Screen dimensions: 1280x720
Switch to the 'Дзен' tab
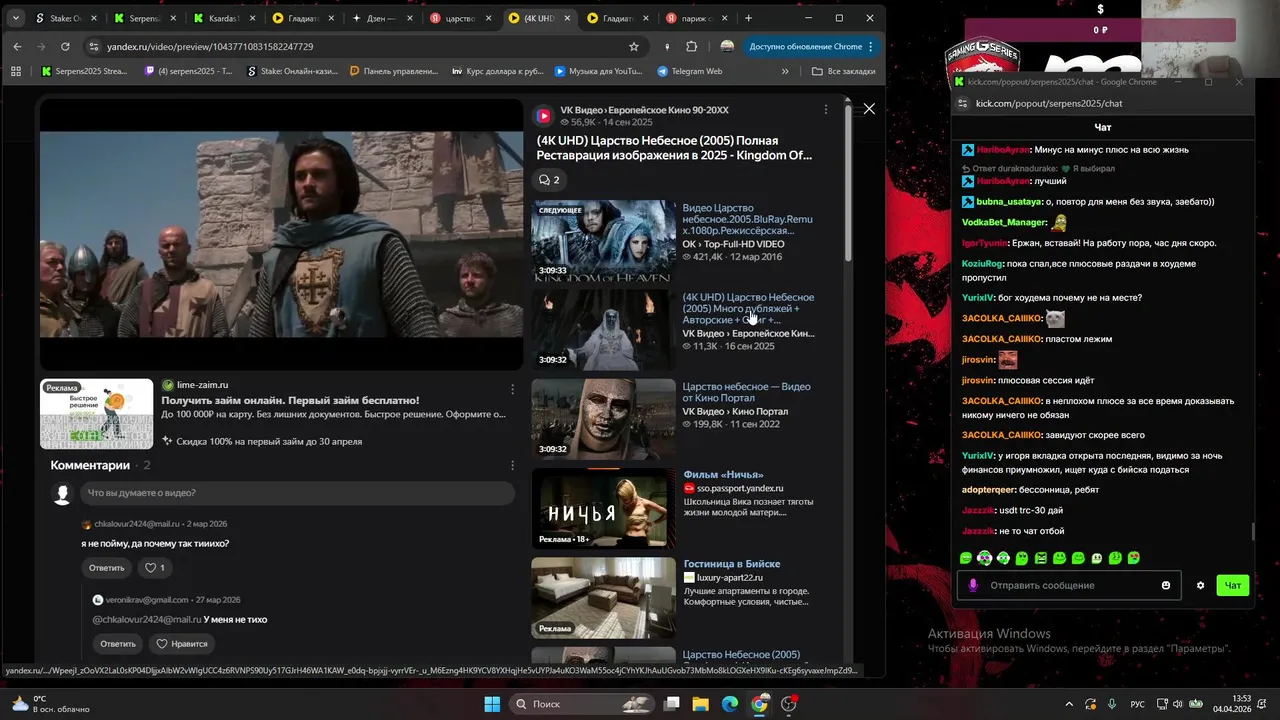point(384,18)
